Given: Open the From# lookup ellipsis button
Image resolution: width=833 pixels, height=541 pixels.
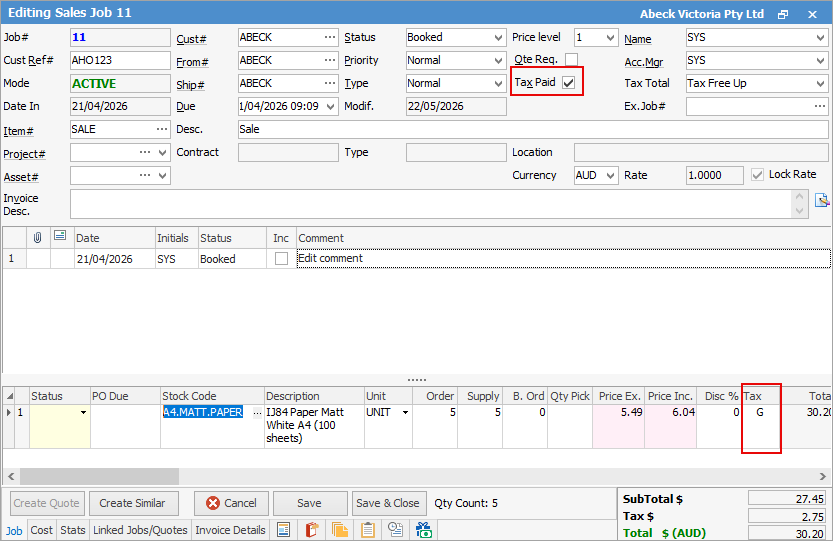Looking at the screenshot, I should (x=330, y=60).
